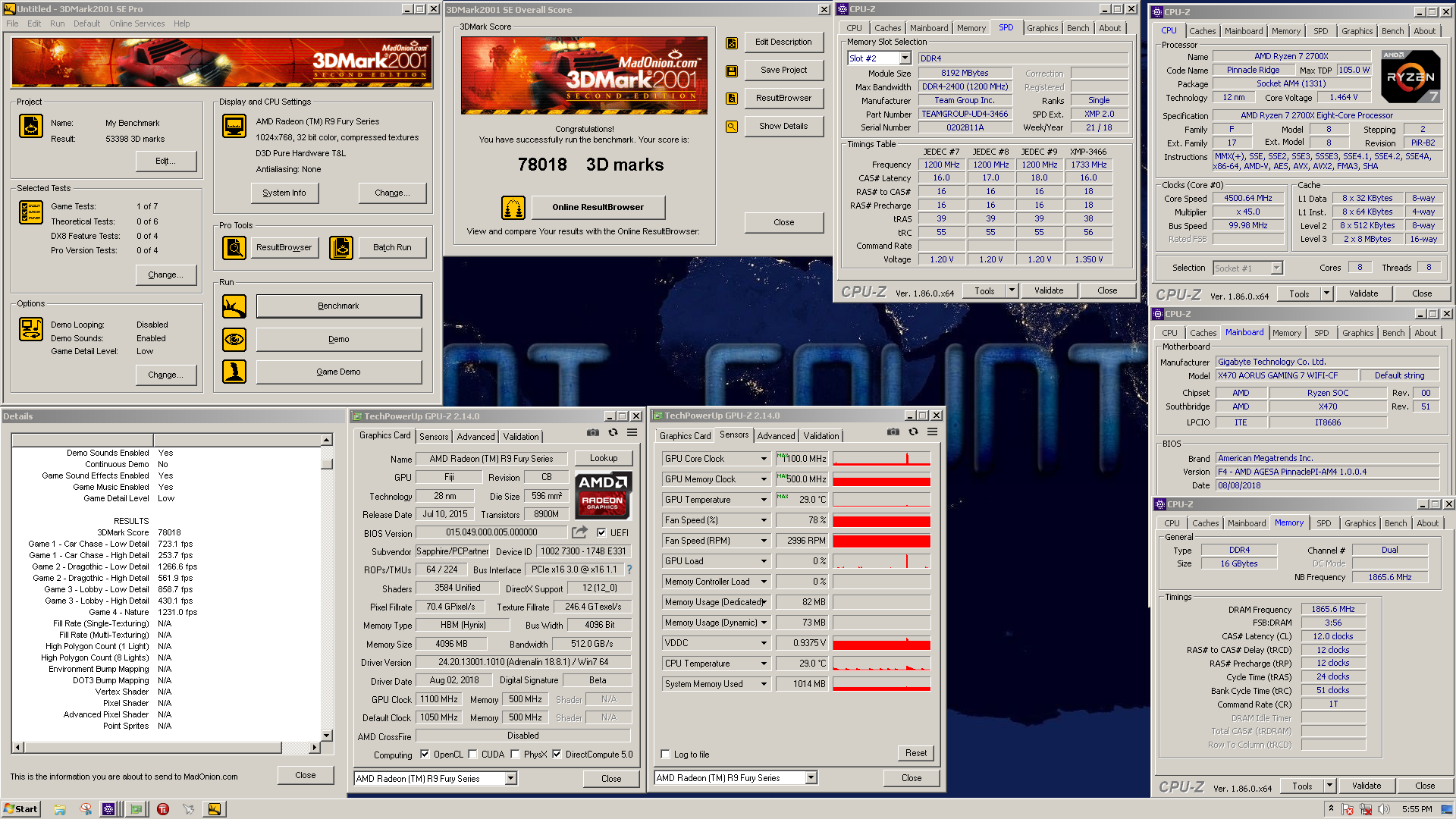
Task: Open VDDC sensor dropdown
Action: pos(764,643)
